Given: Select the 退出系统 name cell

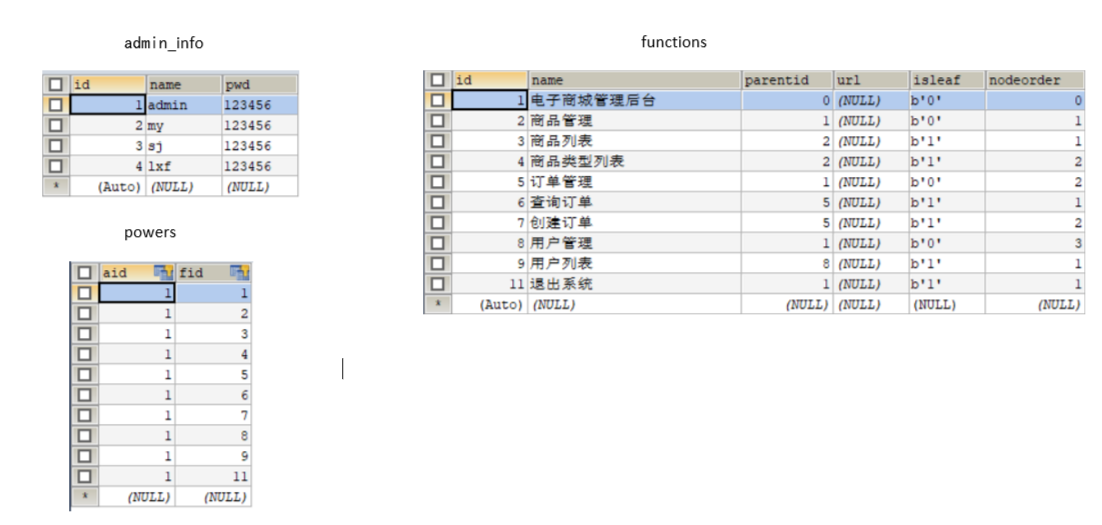Looking at the screenshot, I should pyautogui.click(x=635, y=284).
